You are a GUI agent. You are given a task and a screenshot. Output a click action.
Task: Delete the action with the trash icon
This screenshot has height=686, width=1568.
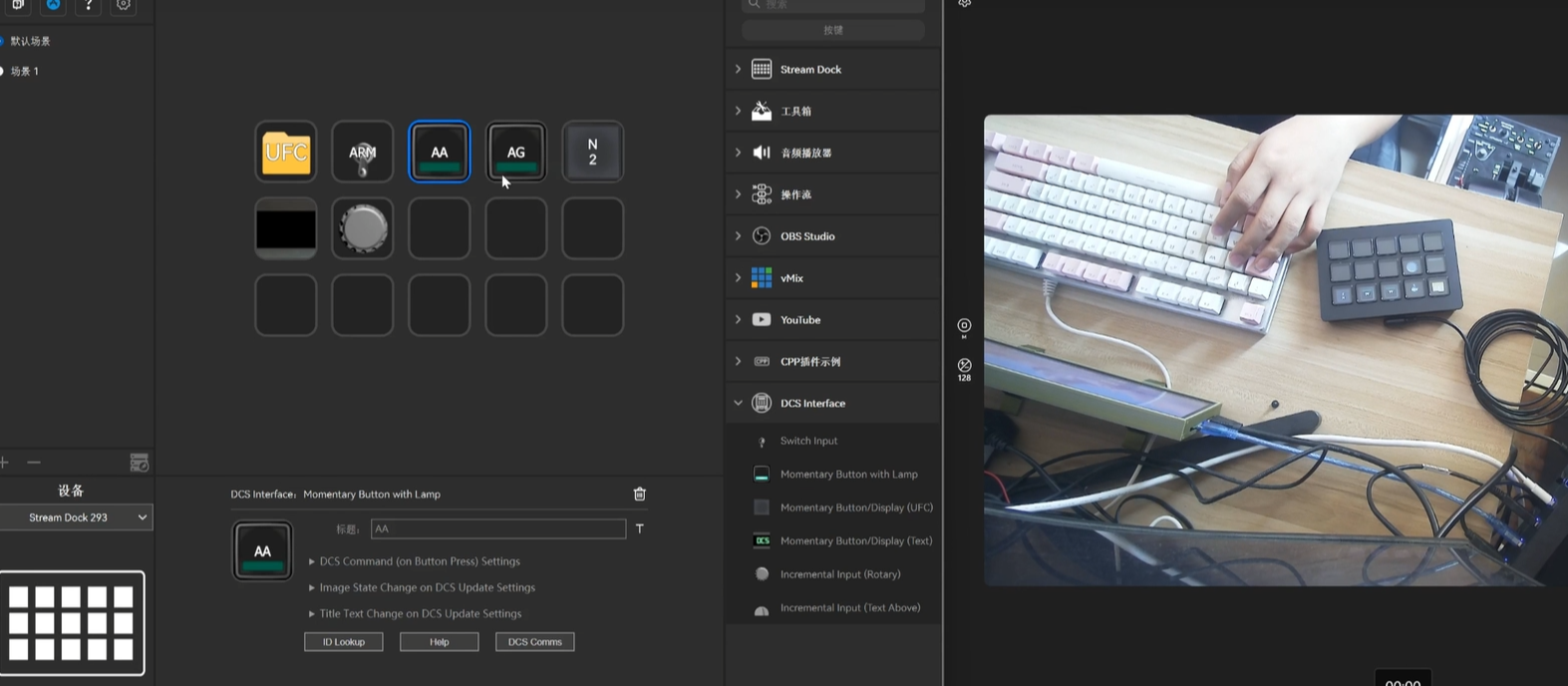(x=640, y=494)
